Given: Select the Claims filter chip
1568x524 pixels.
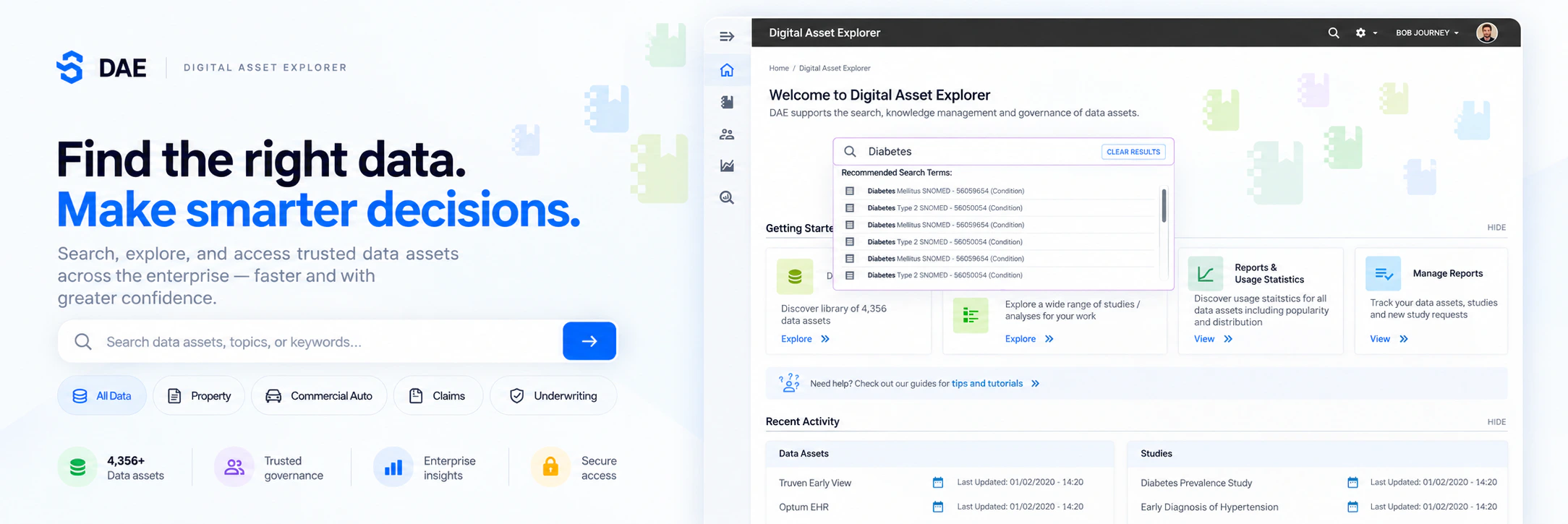Looking at the screenshot, I should click(438, 395).
